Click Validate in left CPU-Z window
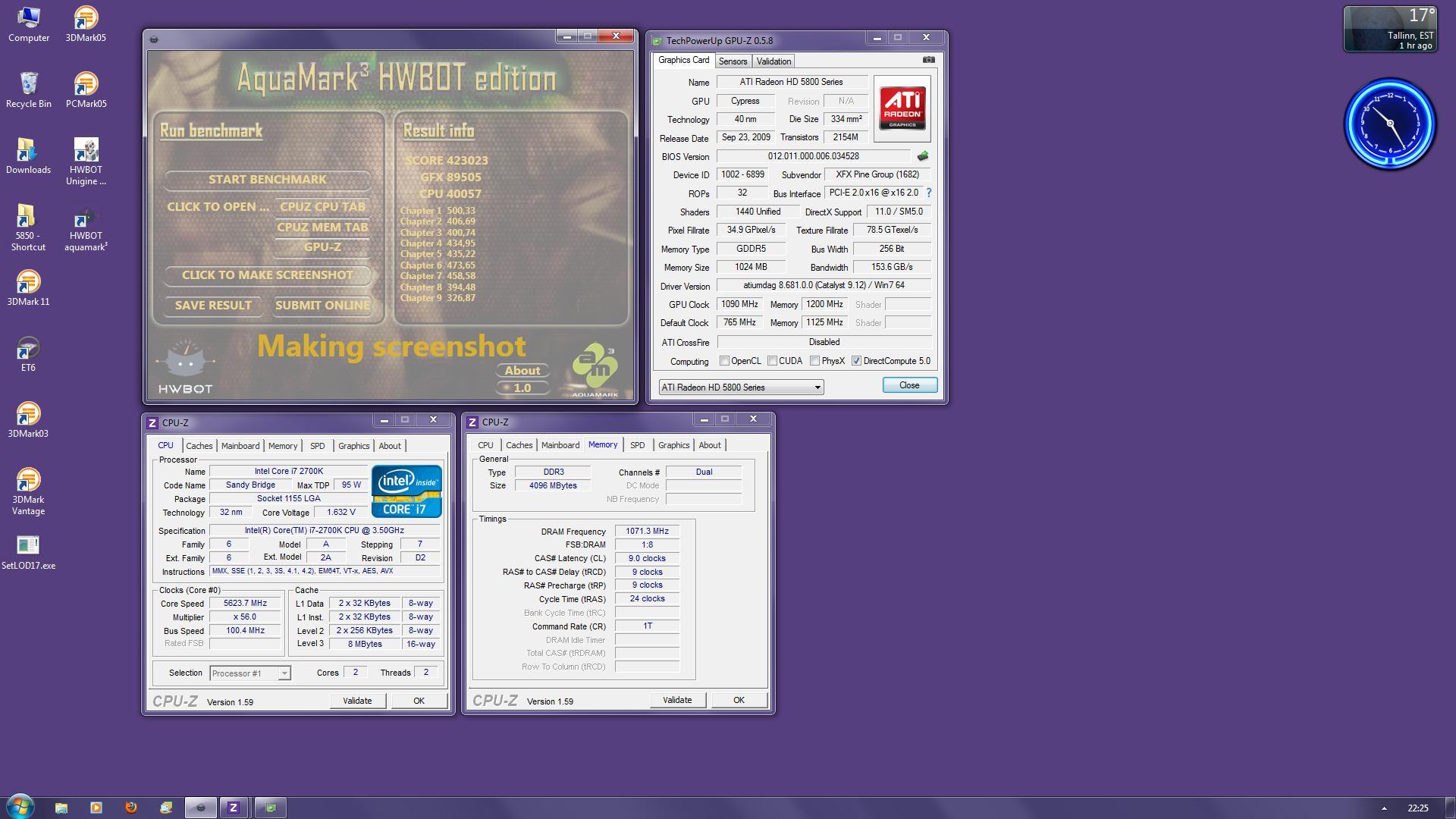 click(x=357, y=701)
